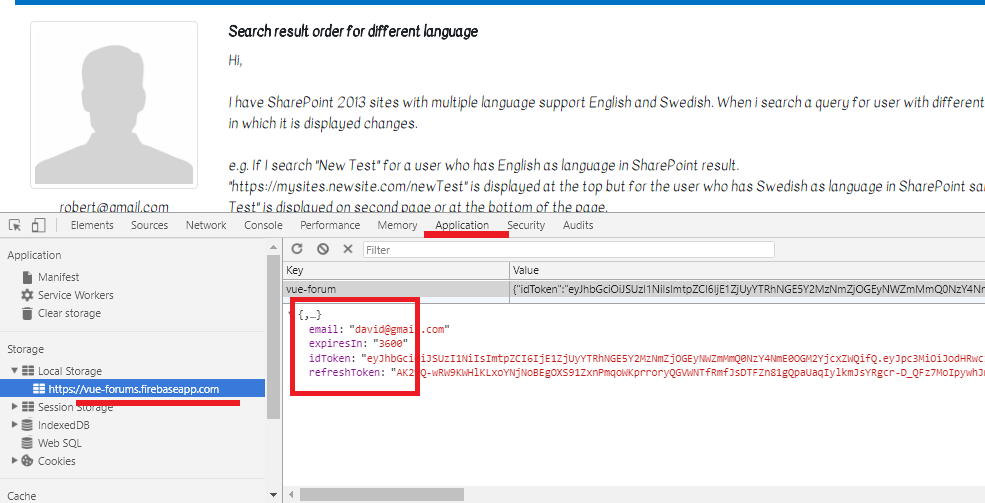Click the user avatar placeholder image
Screen dimensions: 985x503
(x=114, y=105)
